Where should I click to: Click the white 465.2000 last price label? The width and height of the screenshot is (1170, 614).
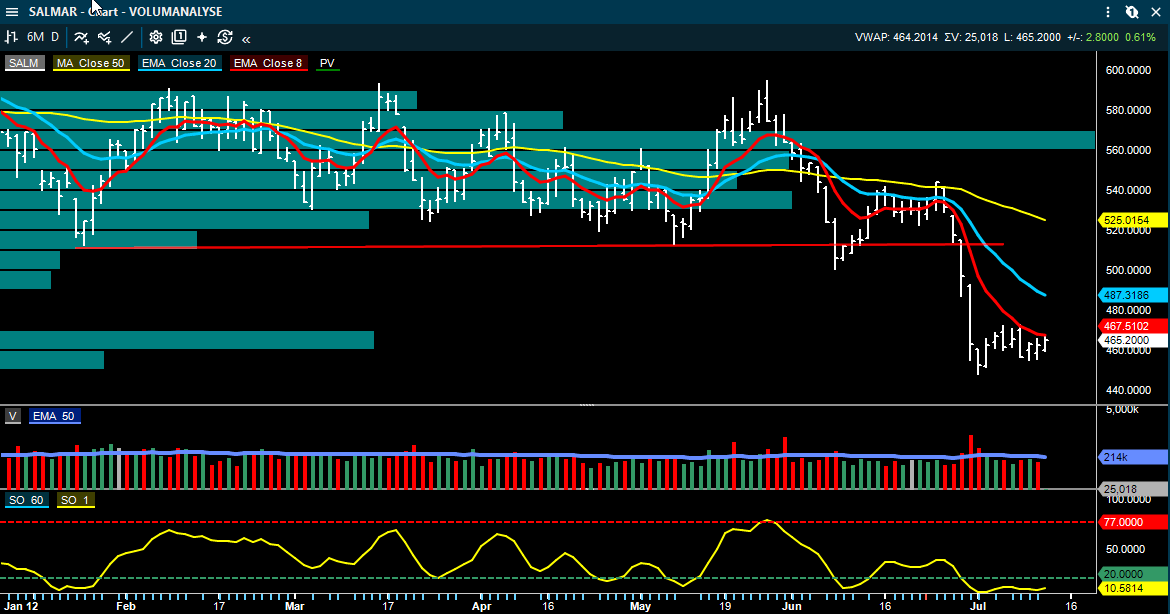(x=1133, y=340)
